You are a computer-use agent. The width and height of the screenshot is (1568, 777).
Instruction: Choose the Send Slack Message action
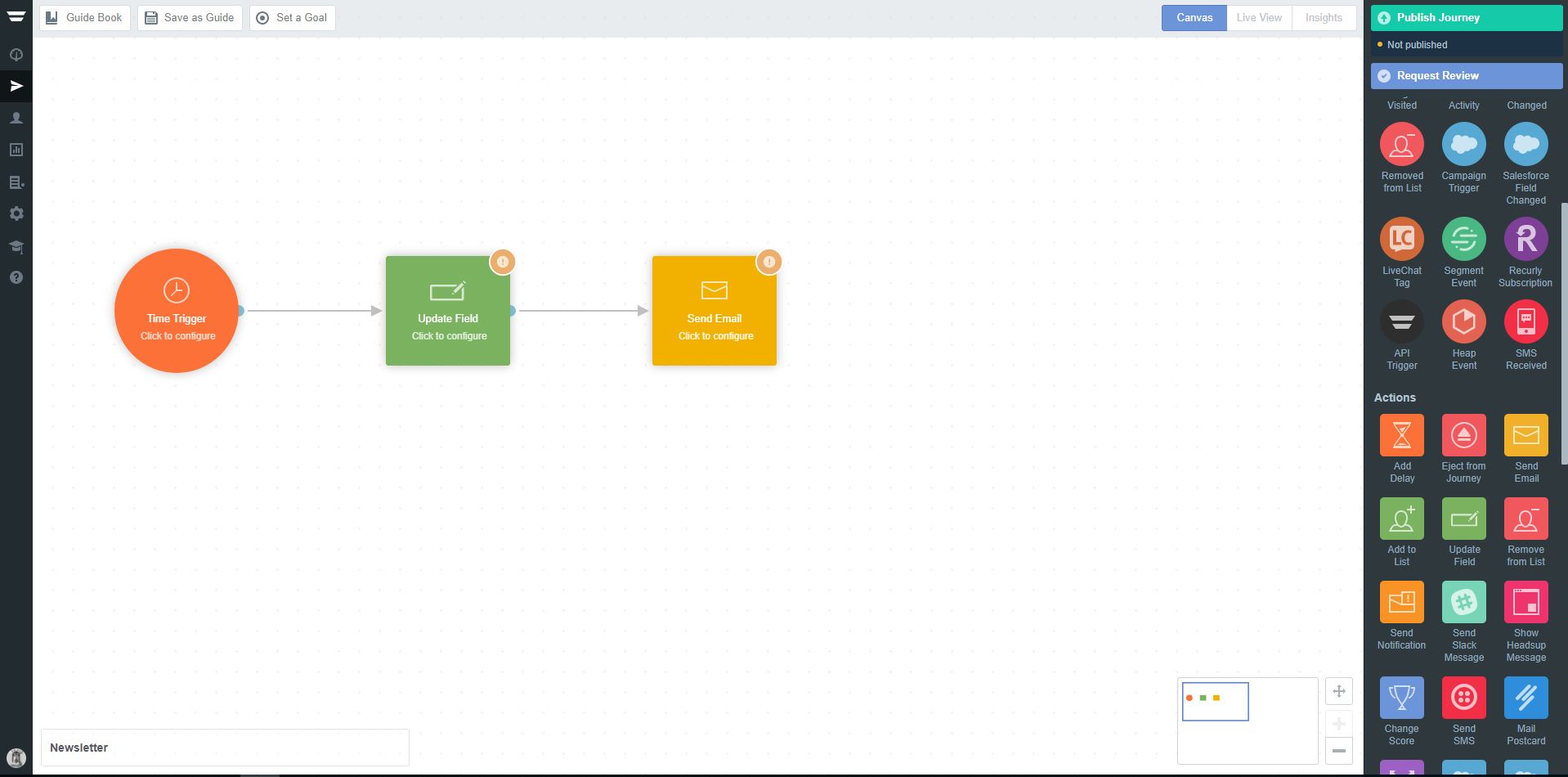(1463, 603)
